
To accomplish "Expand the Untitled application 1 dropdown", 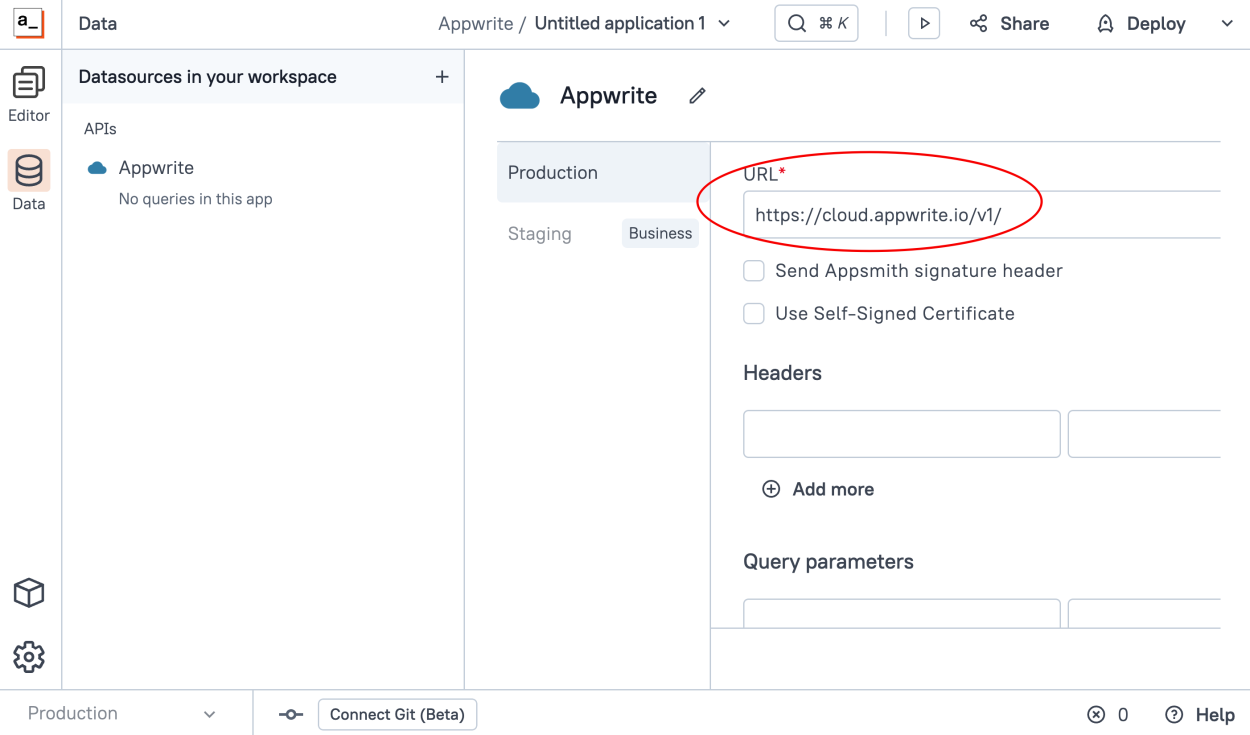I will [x=723, y=23].
